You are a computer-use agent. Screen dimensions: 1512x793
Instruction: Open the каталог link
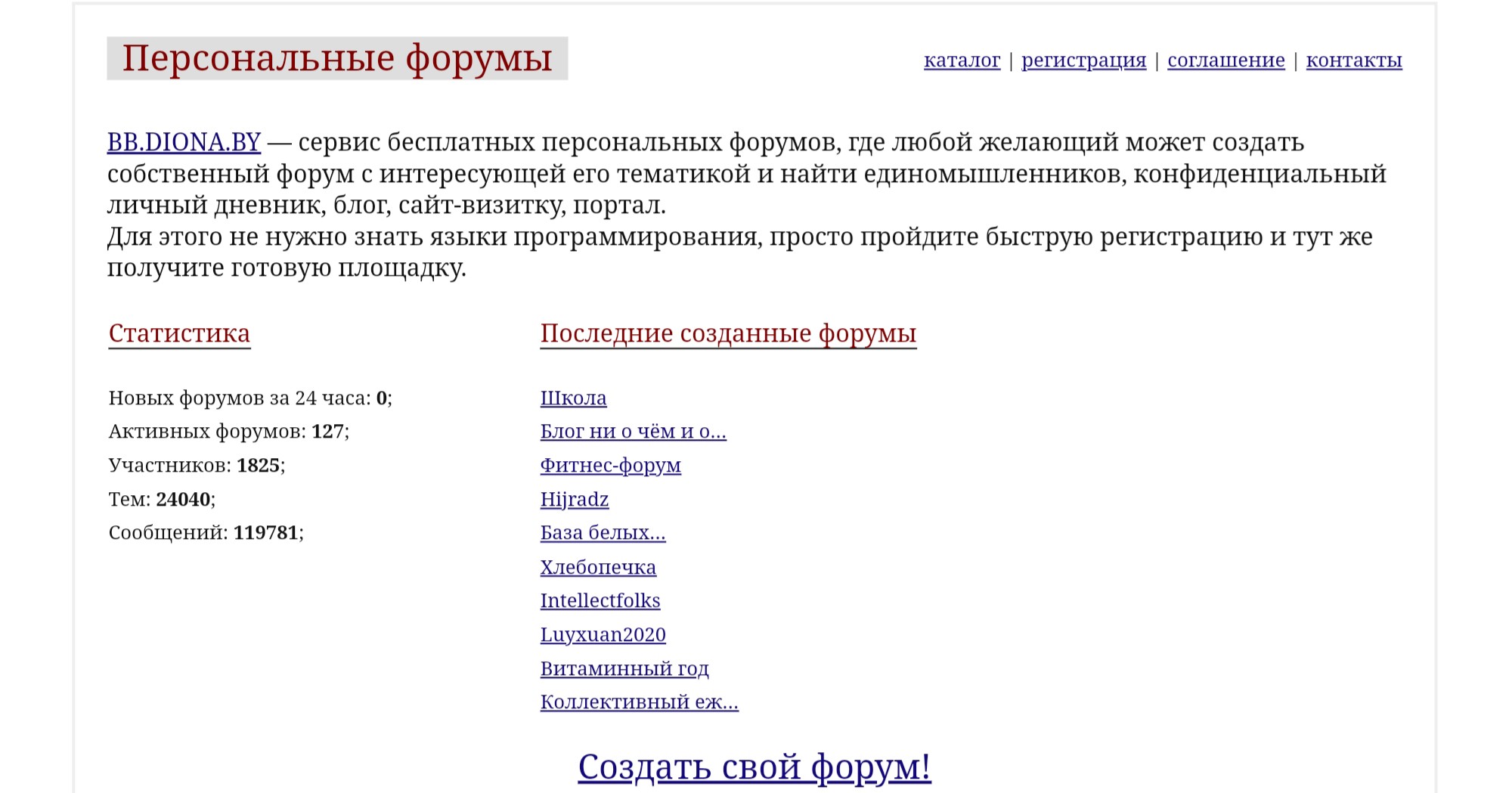(x=962, y=60)
